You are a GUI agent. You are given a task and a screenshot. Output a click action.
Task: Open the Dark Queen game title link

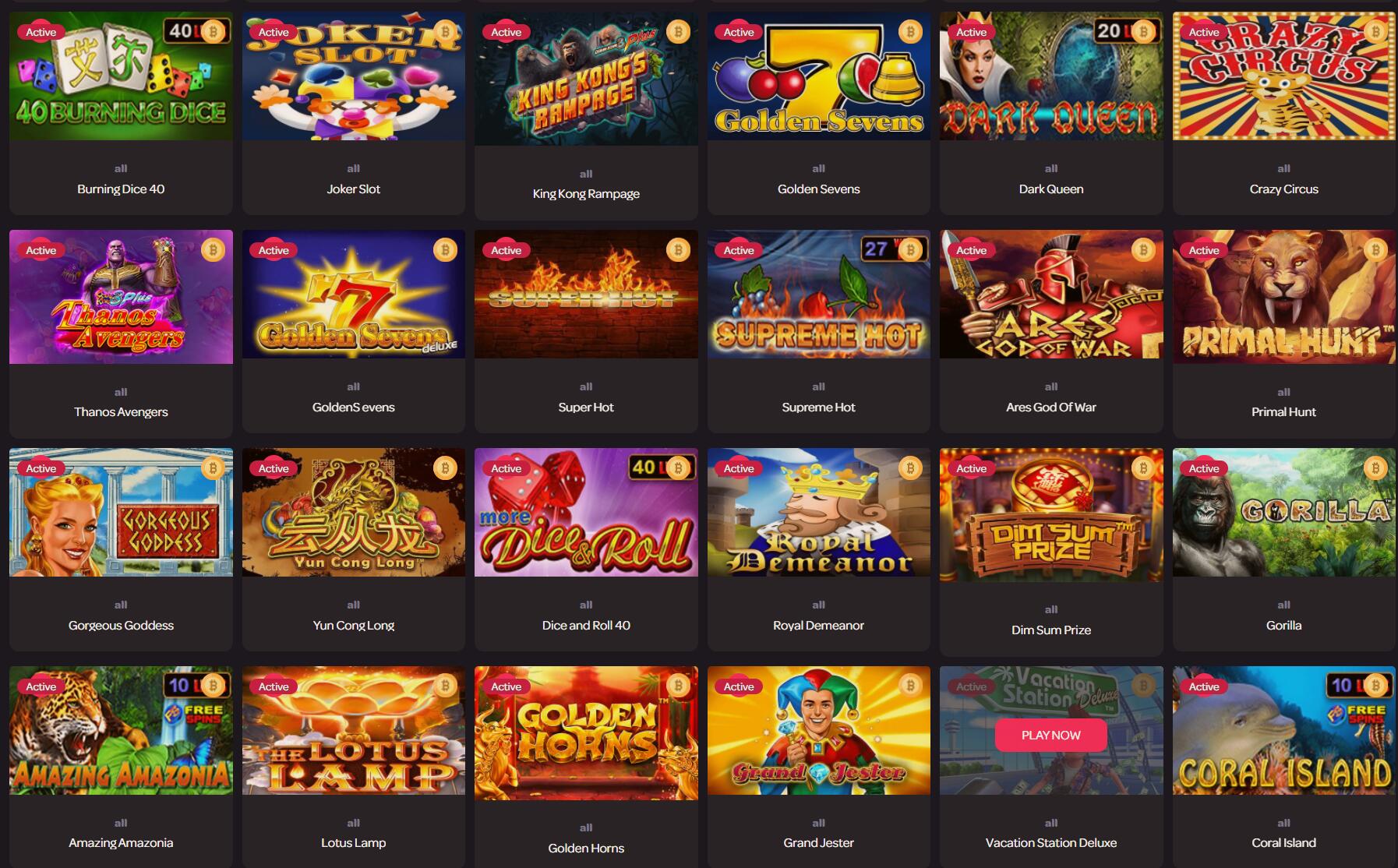tap(1050, 189)
